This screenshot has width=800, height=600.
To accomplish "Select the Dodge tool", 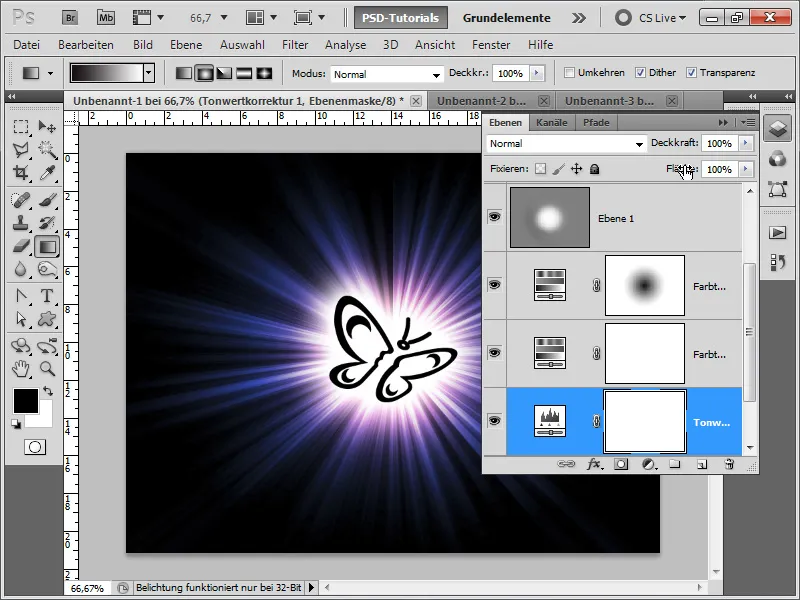I will pyautogui.click(x=47, y=269).
